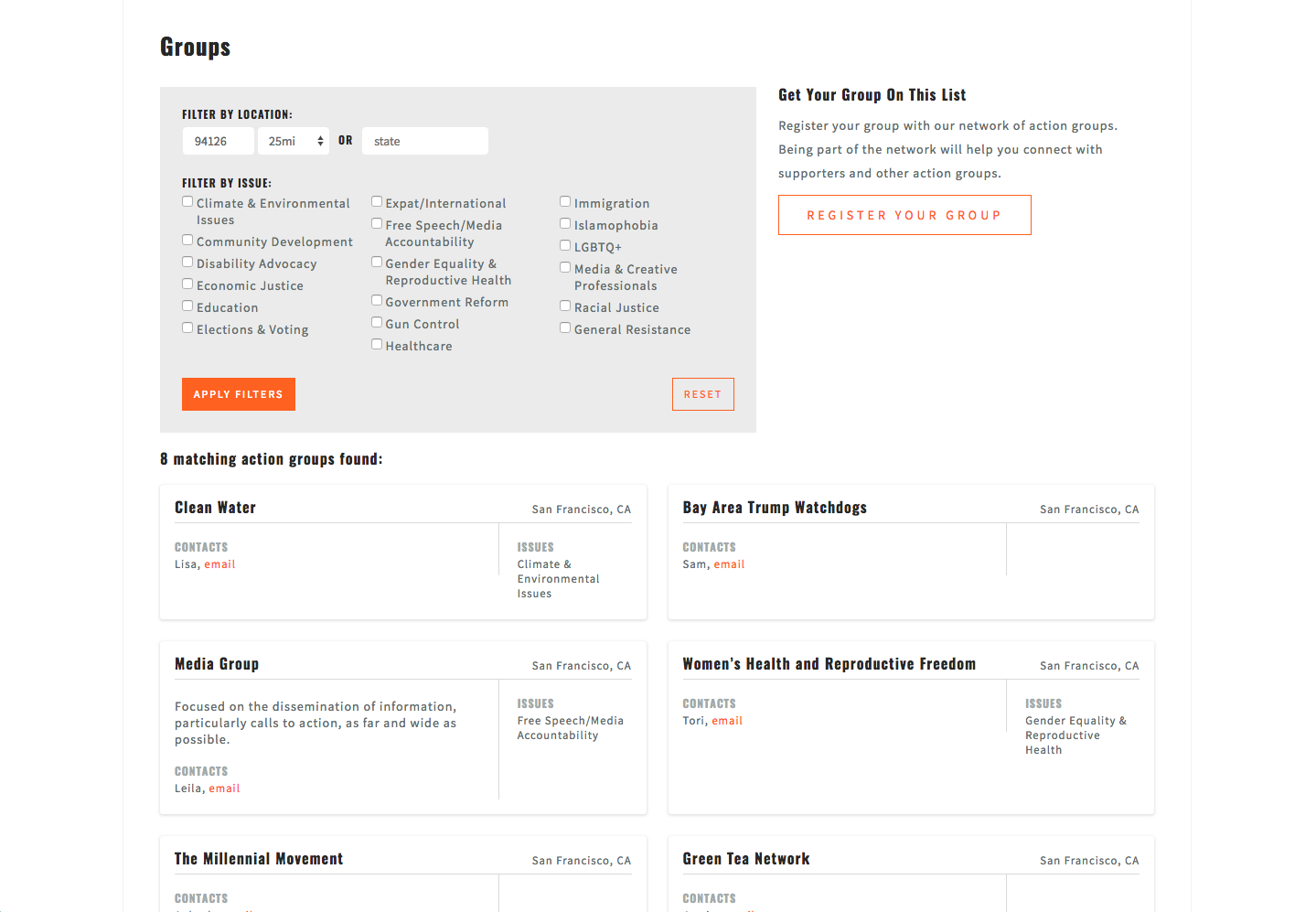Toggle Community Development checkbox
Screen dimensions: 1316x912
(x=187, y=241)
